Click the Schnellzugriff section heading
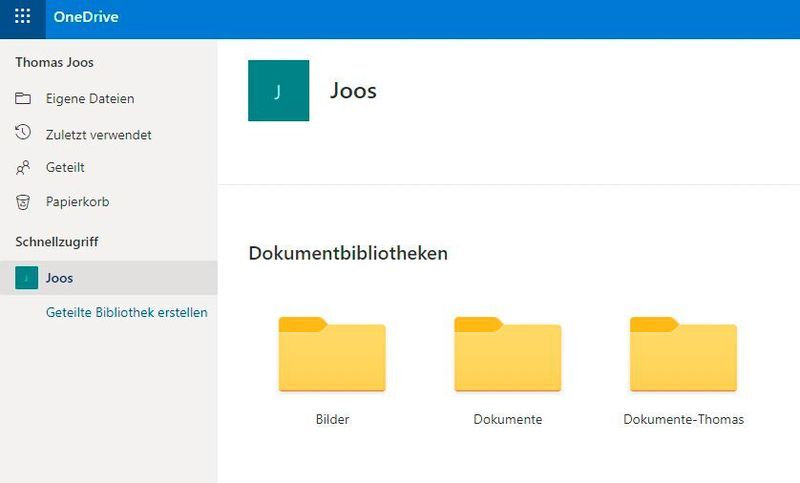The height and width of the screenshot is (483, 800). coord(57,242)
